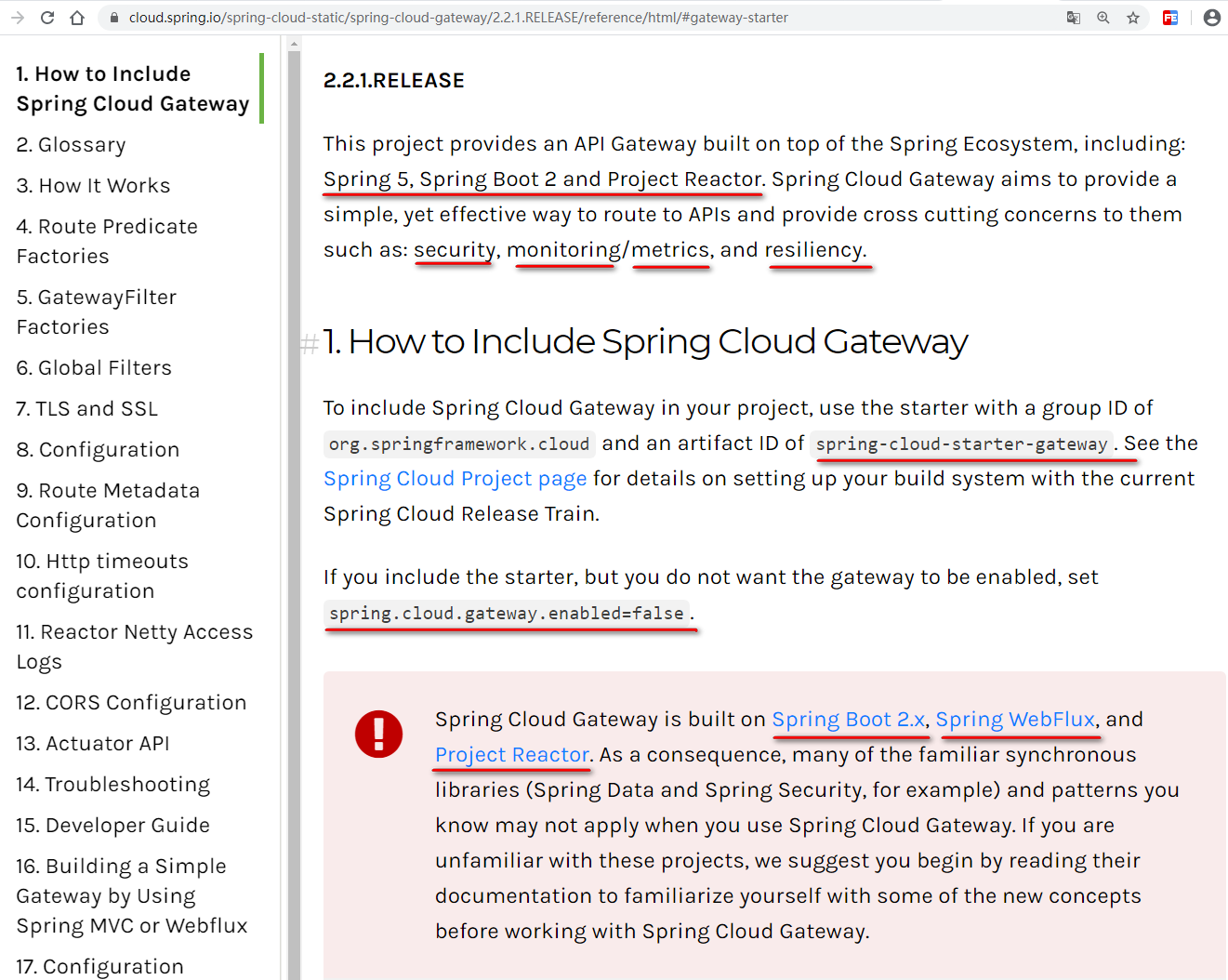
Task: Open the Spring WebFlux link
Action: click(x=1015, y=720)
